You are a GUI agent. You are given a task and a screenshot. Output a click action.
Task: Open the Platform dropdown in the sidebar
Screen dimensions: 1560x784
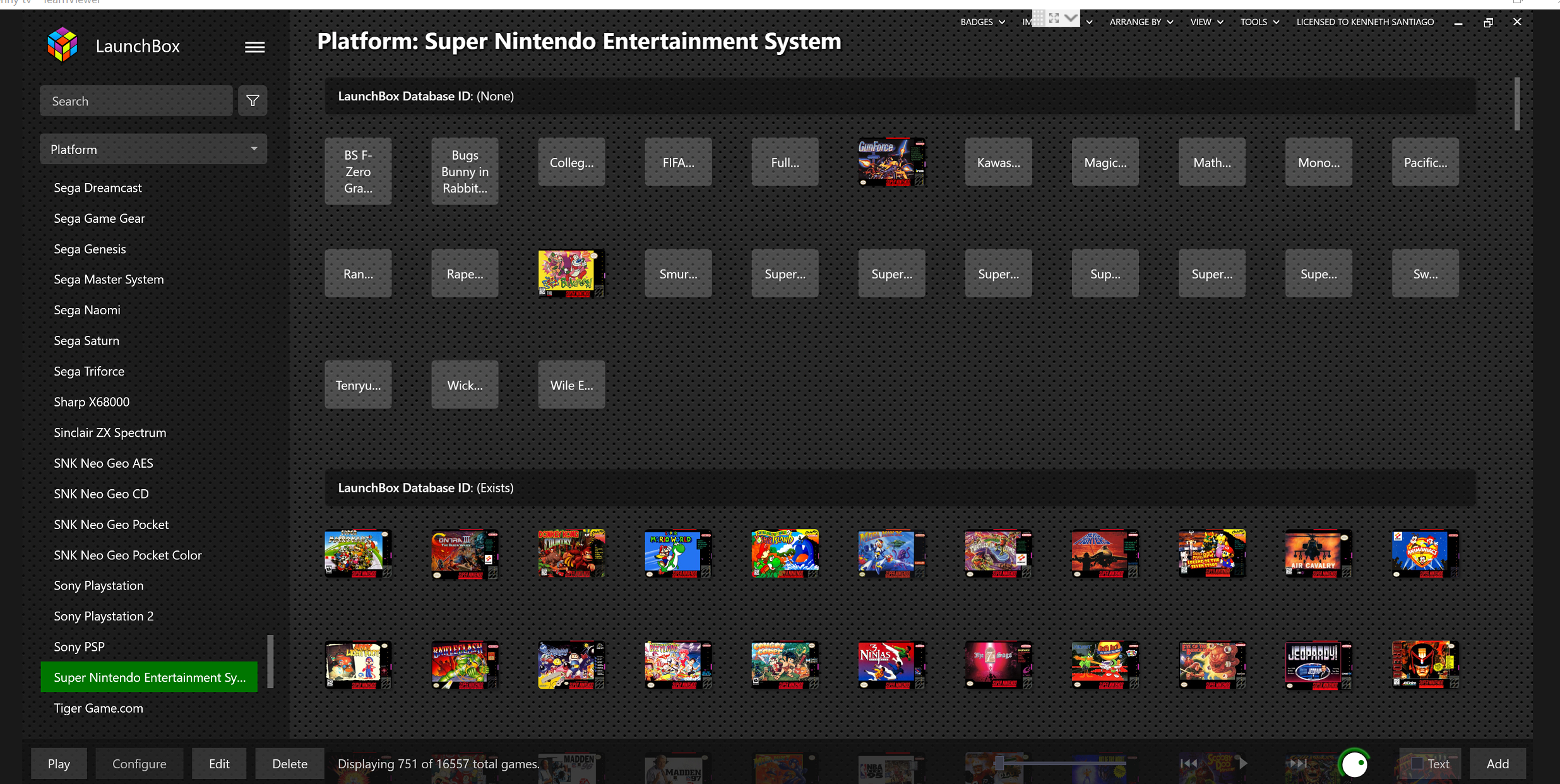153,150
